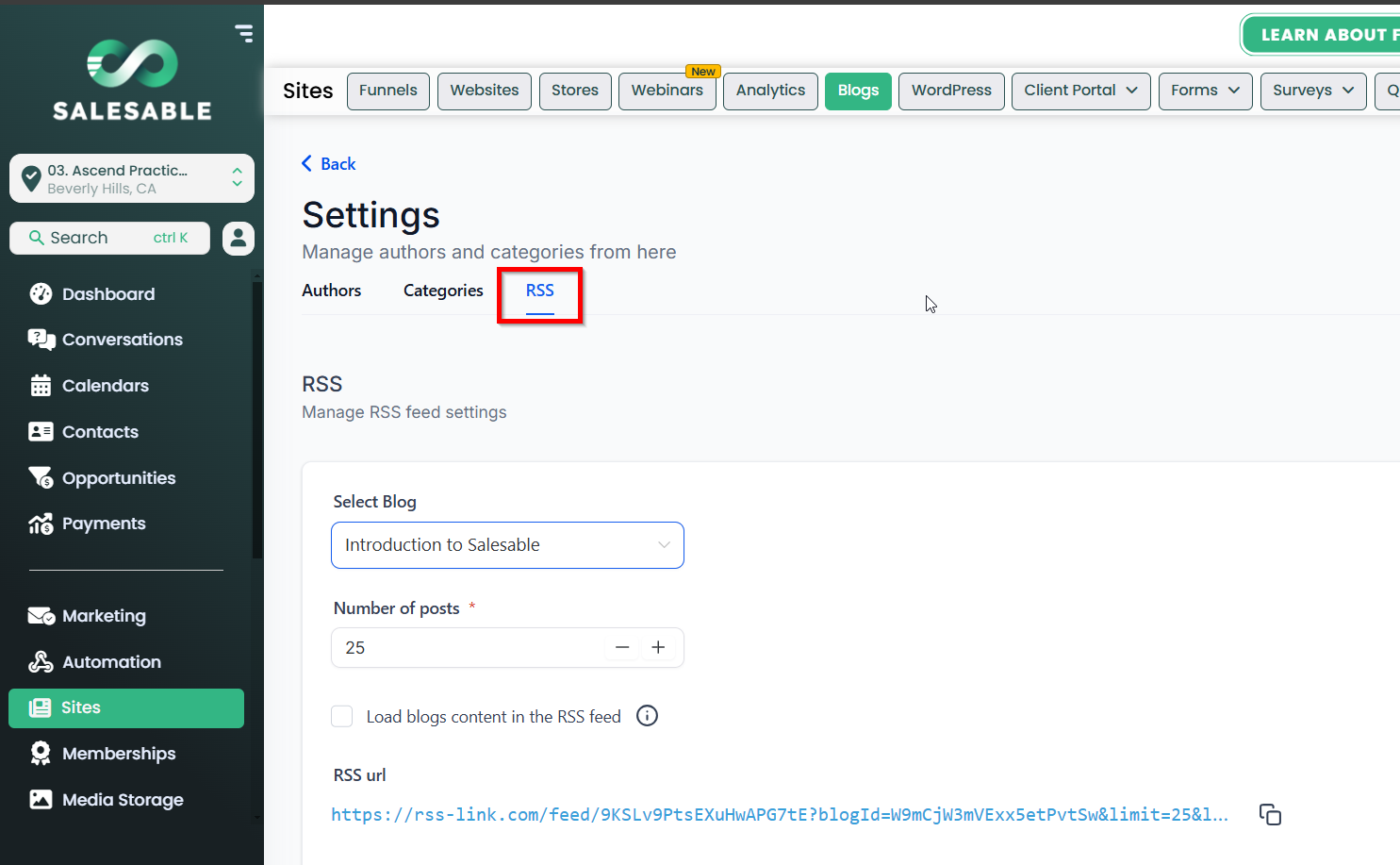Click the Opportunities funnel icon

coord(41,478)
